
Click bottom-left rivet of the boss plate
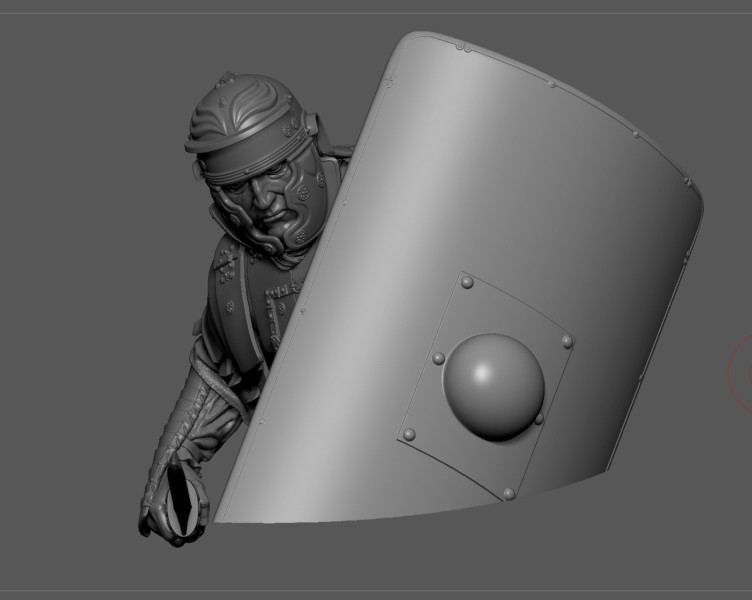pos(408,434)
